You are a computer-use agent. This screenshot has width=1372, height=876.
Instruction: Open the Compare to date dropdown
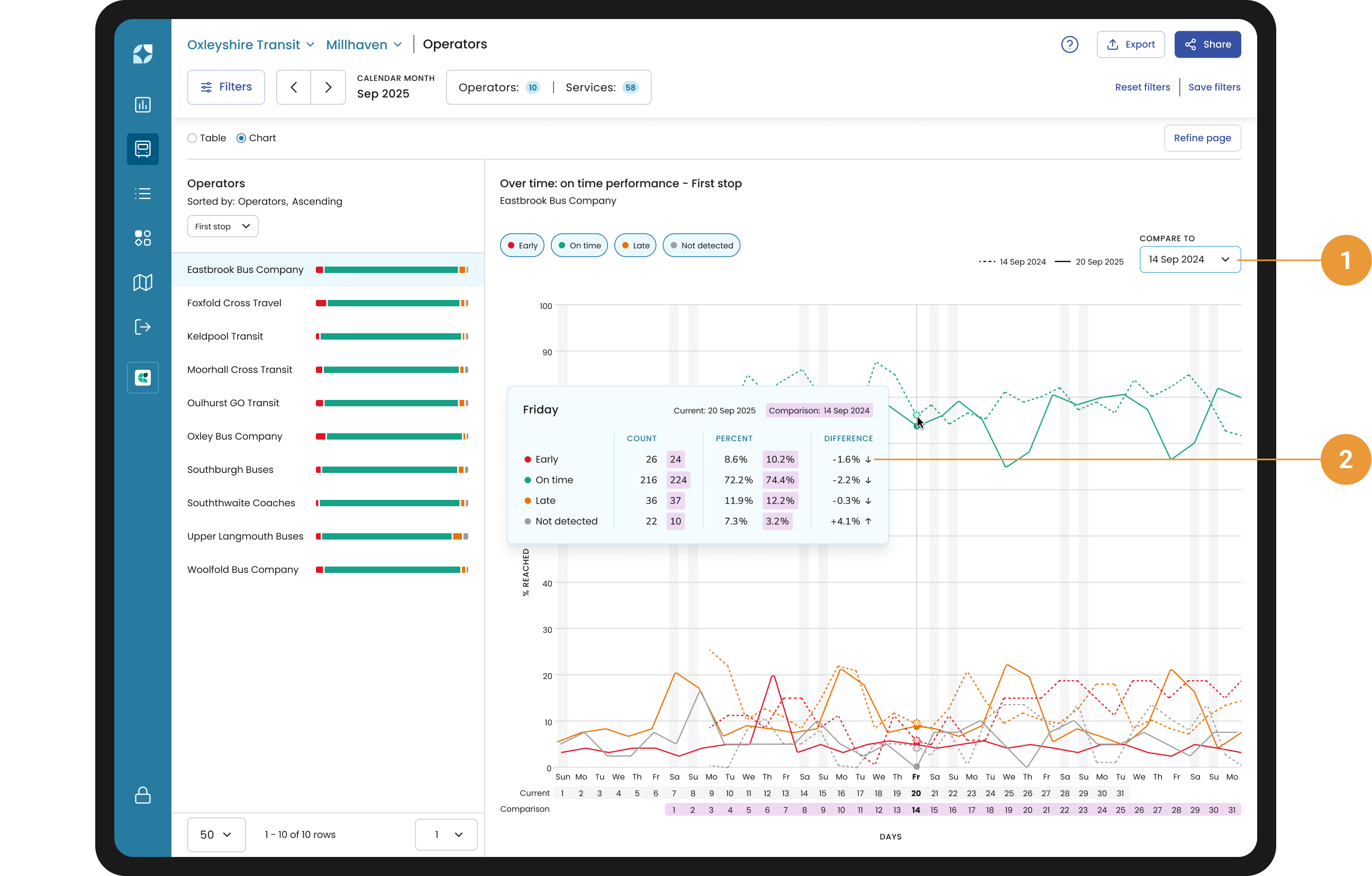pyautogui.click(x=1189, y=260)
